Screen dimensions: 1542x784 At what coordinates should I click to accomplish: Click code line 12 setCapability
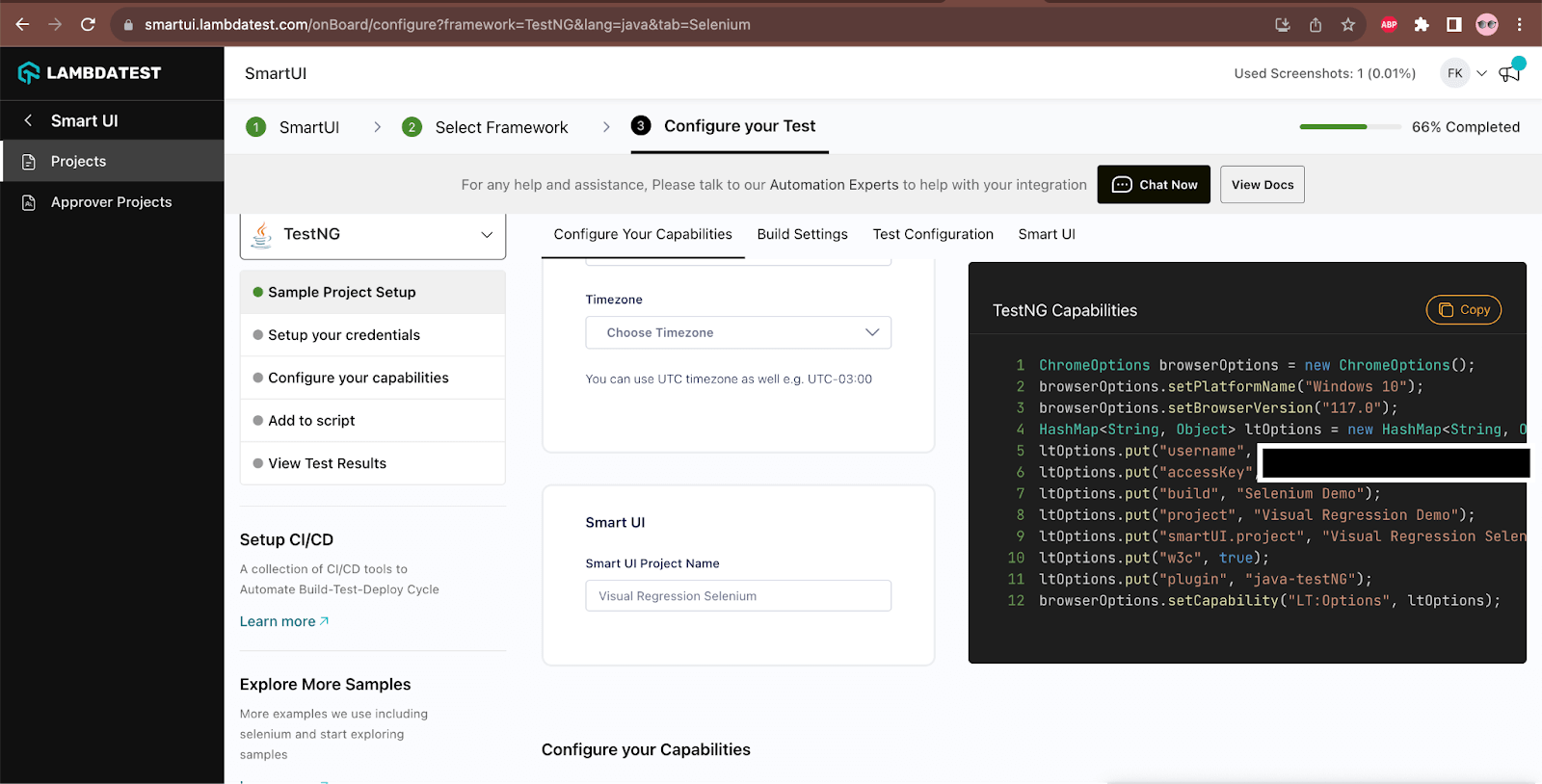(x=1270, y=601)
